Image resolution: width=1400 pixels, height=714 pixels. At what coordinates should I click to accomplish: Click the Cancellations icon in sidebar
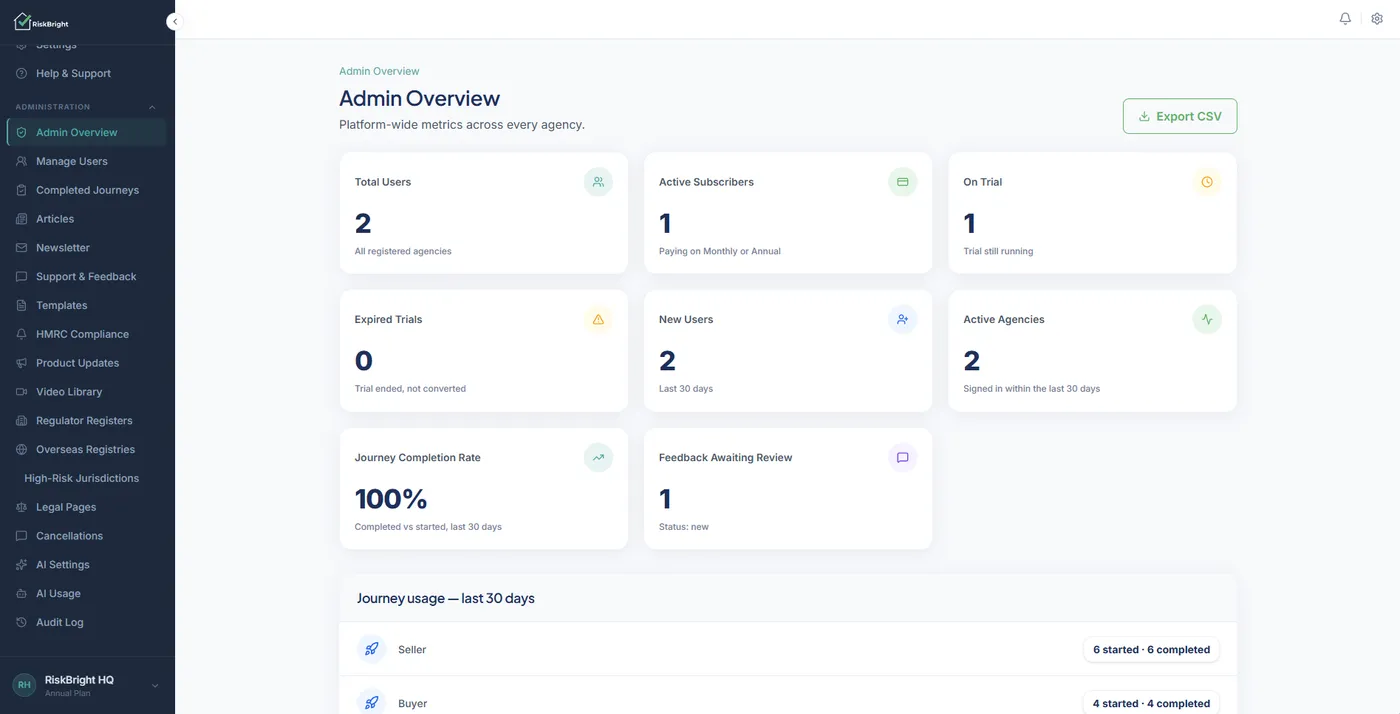click(22, 536)
